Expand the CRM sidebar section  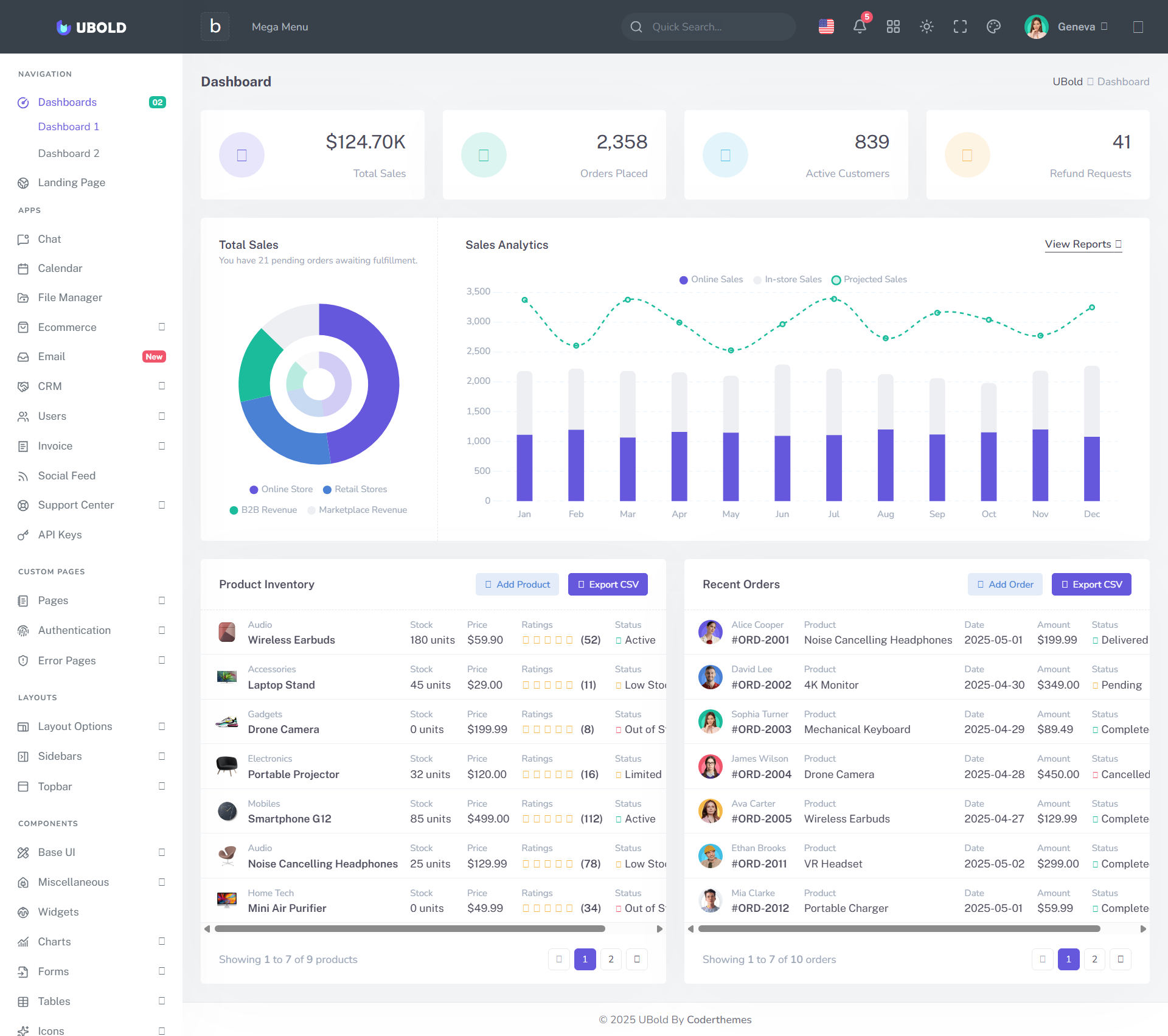(50, 386)
